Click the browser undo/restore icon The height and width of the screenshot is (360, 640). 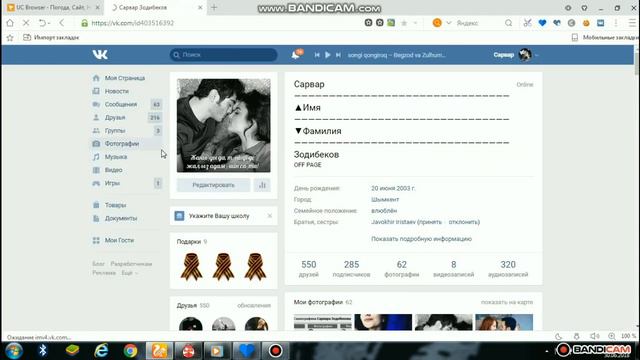(42, 23)
